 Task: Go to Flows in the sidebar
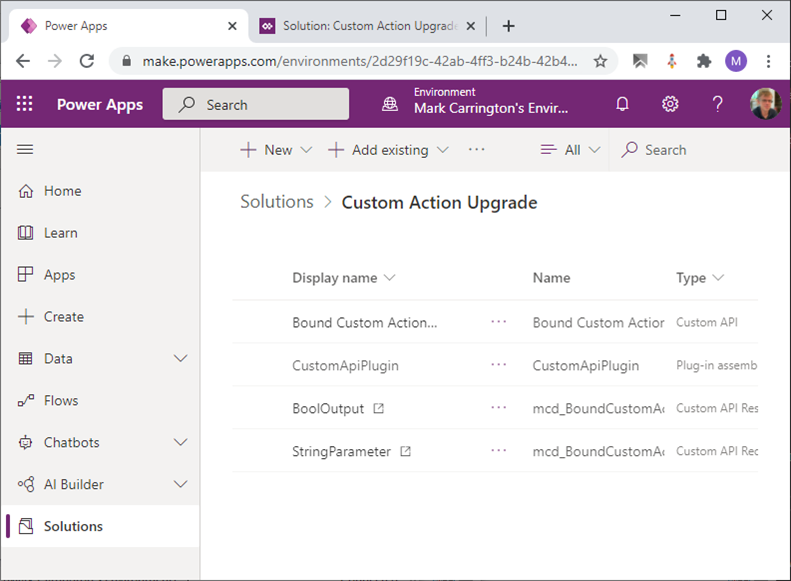click(x=60, y=400)
